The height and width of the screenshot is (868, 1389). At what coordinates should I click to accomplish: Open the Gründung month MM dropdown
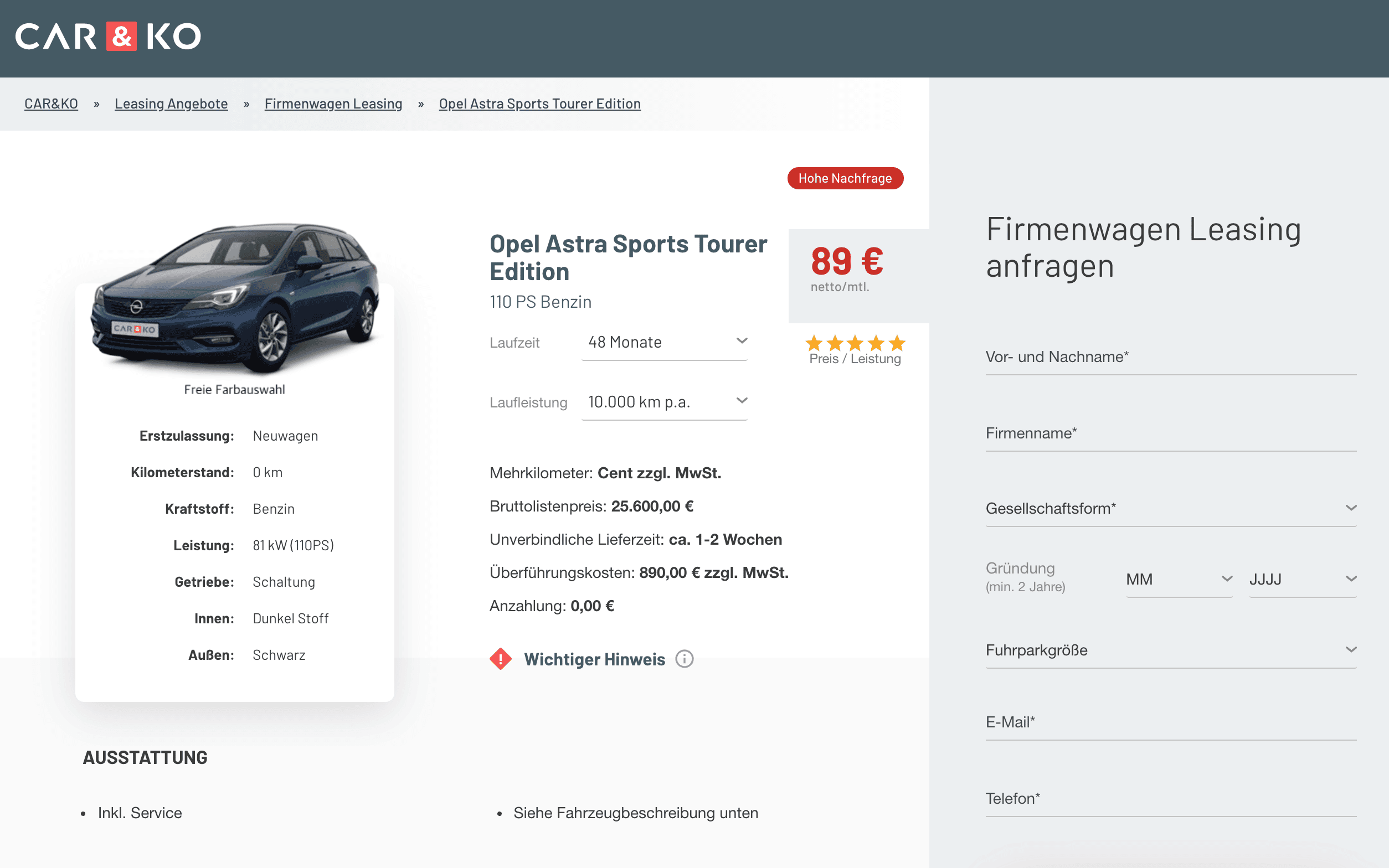1179,579
